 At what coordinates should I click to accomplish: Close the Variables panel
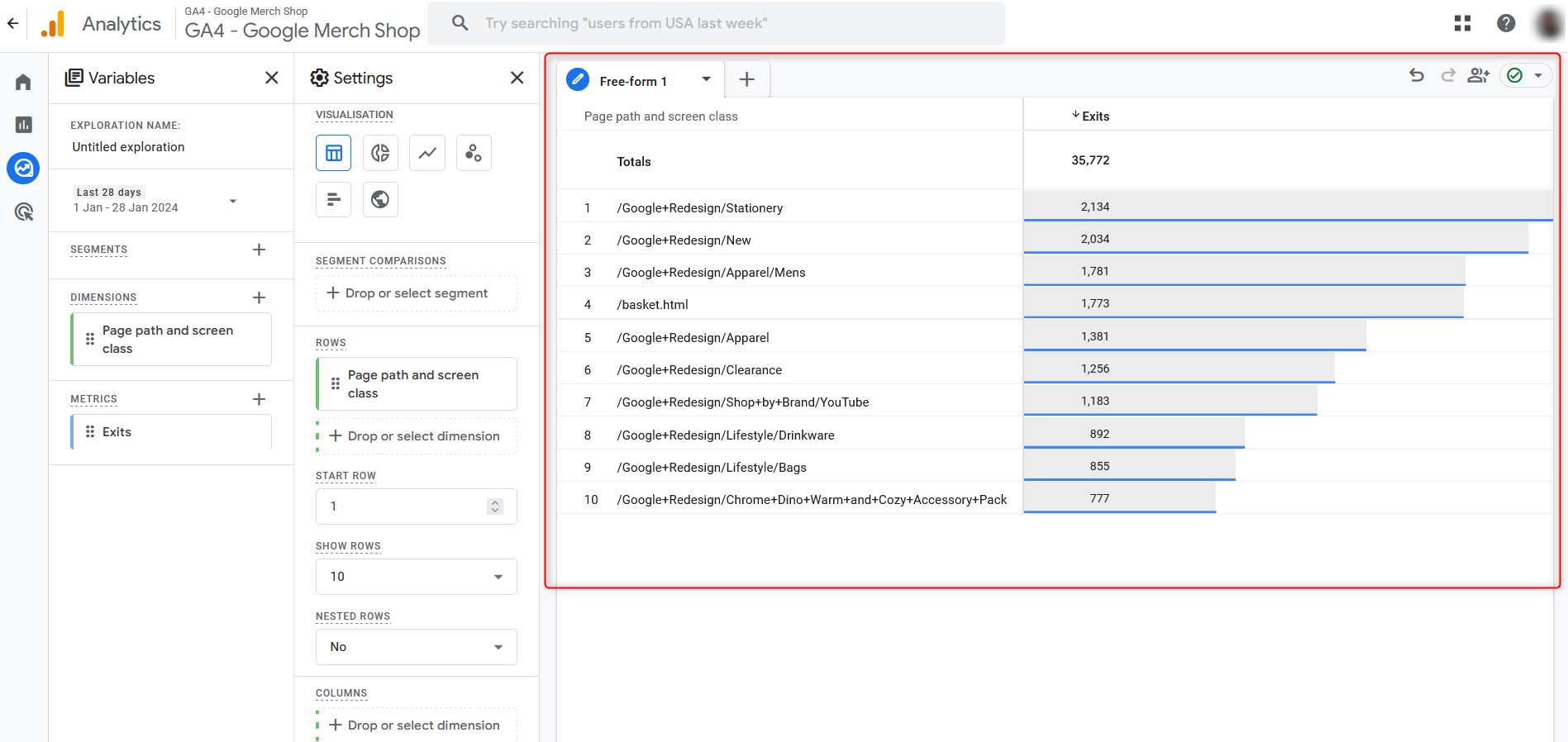271,78
